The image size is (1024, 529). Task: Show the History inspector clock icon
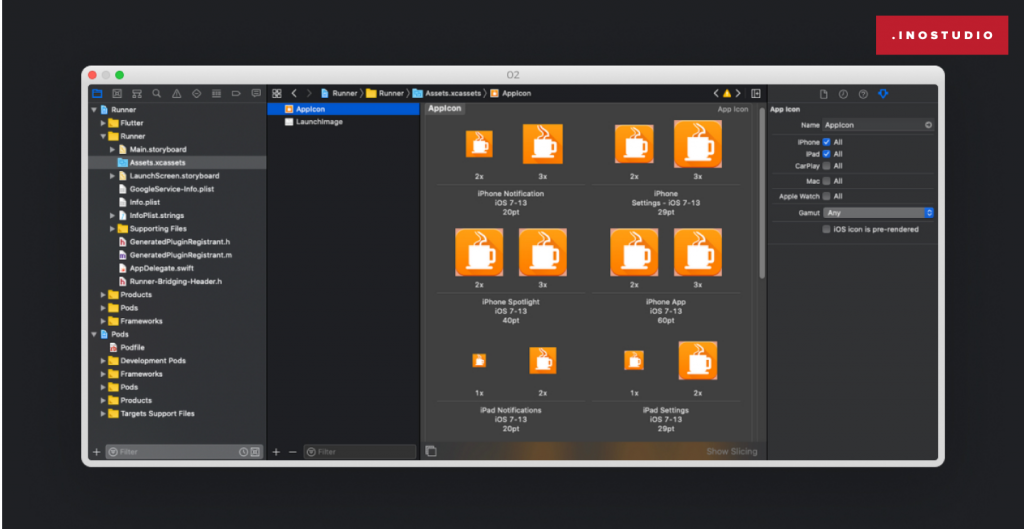pos(843,94)
